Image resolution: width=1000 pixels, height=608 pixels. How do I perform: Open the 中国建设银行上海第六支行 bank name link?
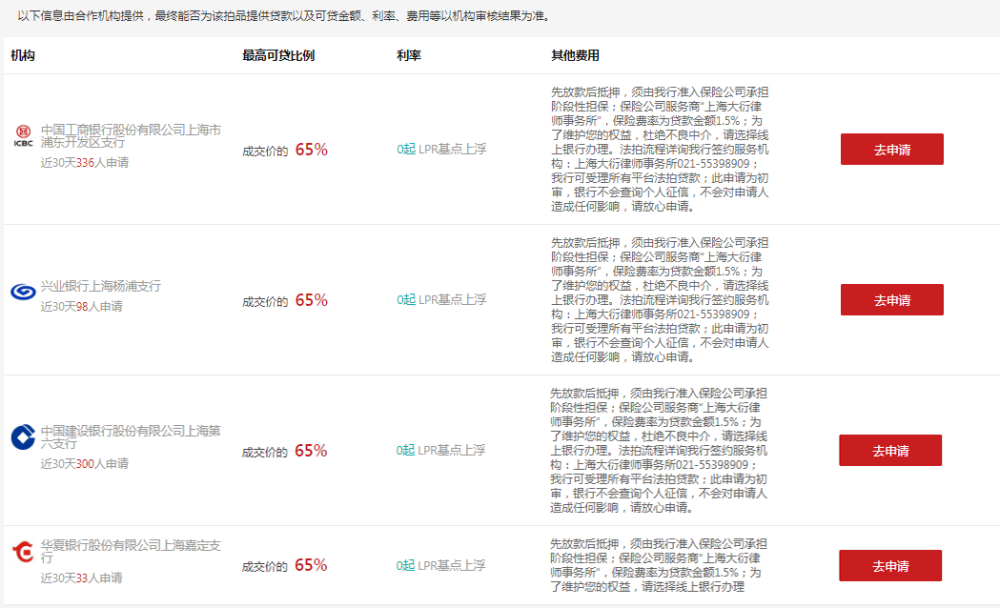pyautogui.click(x=125, y=434)
